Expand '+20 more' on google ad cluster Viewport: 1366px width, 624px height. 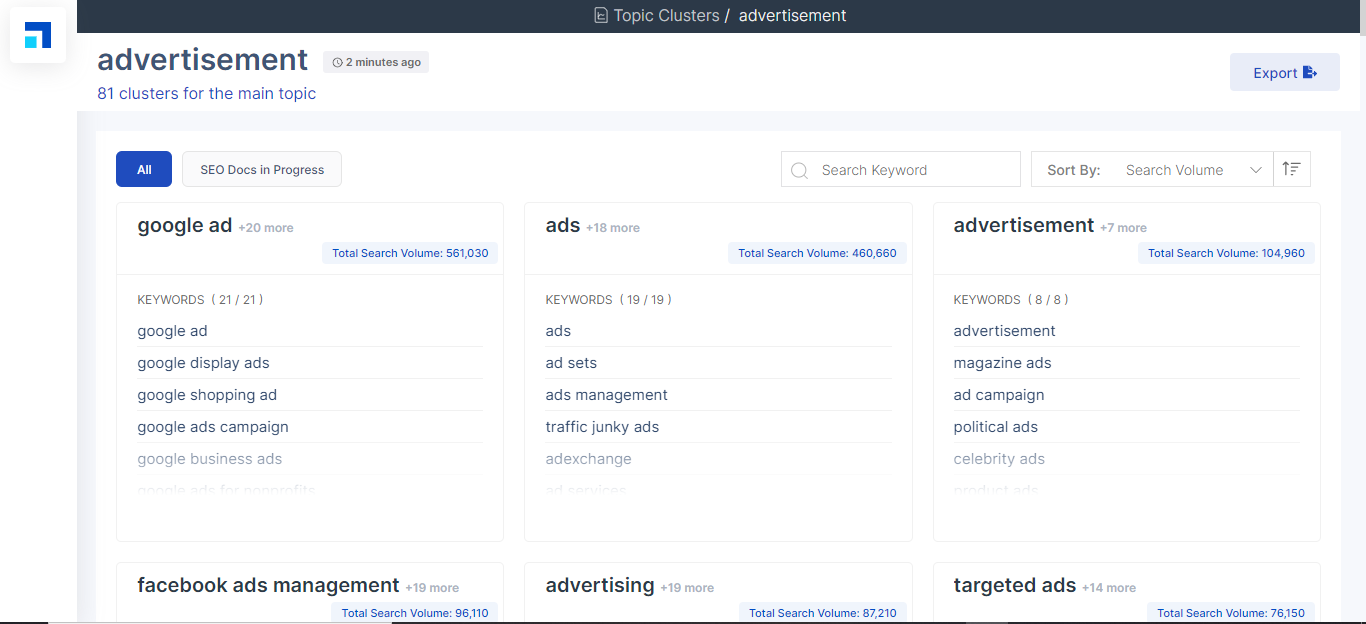tap(266, 228)
